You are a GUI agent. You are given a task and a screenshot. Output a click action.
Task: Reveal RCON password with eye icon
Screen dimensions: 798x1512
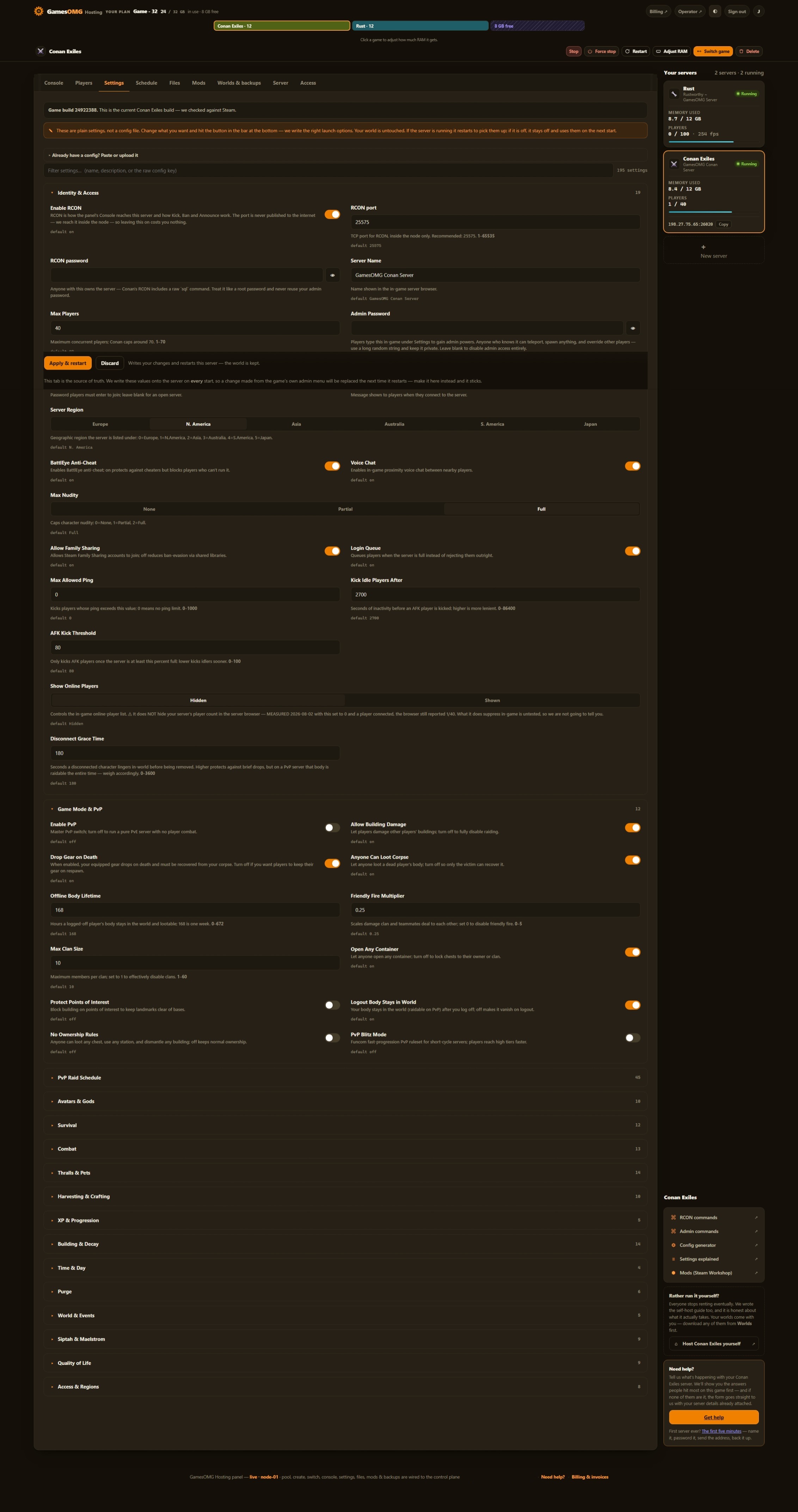(333, 275)
